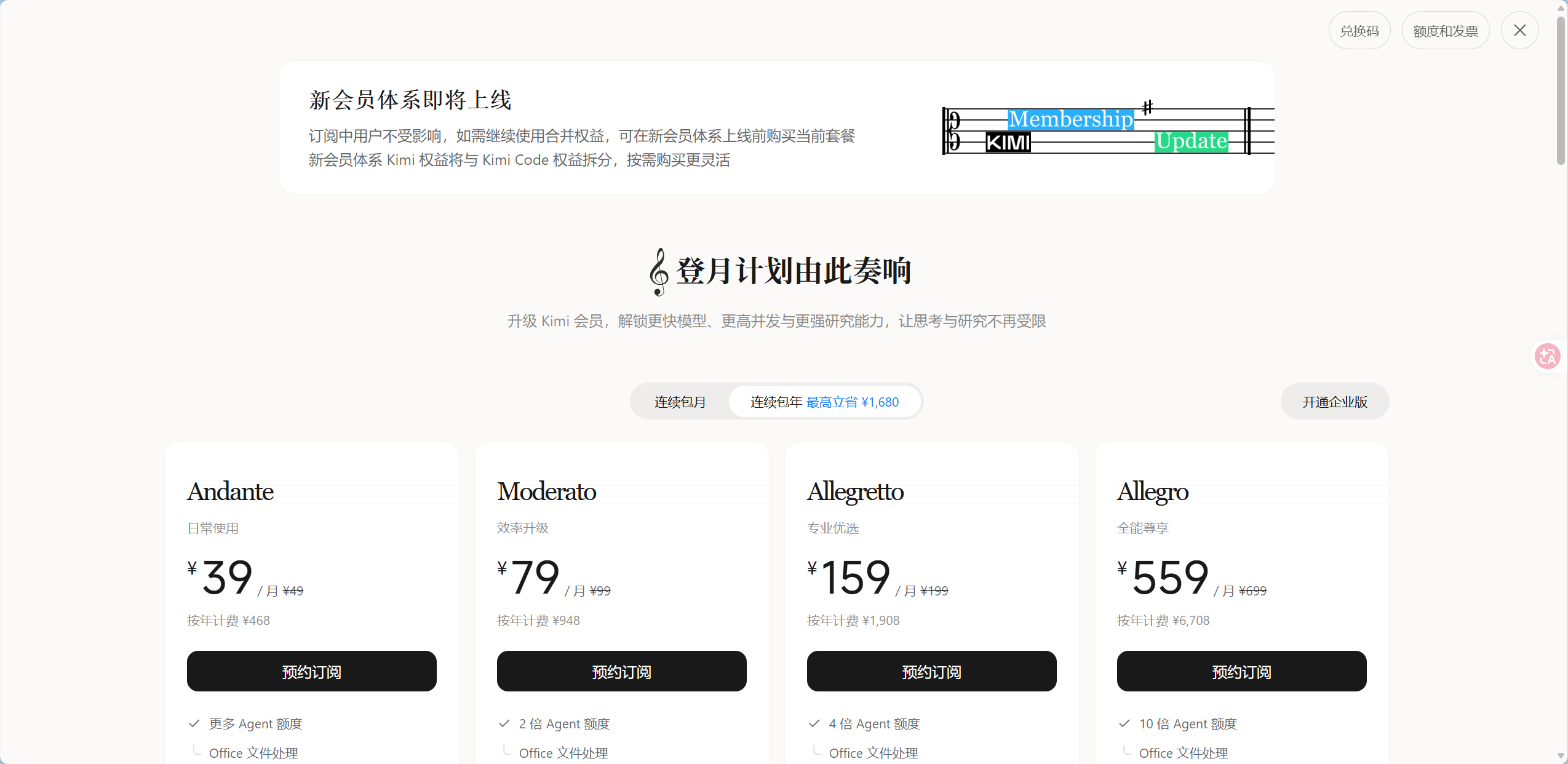This screenshot has height=764, width=1568.
Task: Click Office 文件处理 under the Allegretto plan
Action: [x=874, y=753]
